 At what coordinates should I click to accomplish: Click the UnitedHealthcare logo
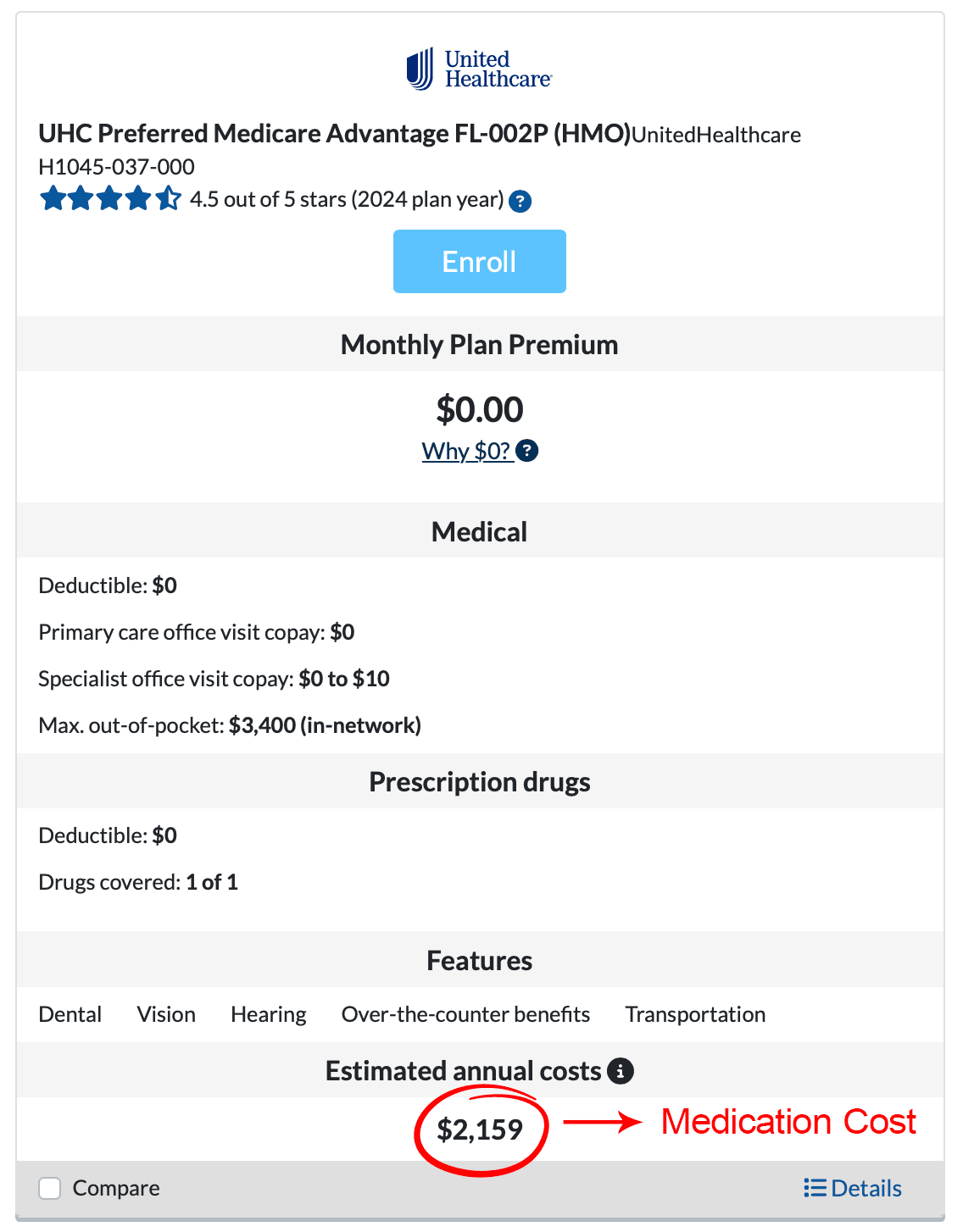[x=479, y=69]
